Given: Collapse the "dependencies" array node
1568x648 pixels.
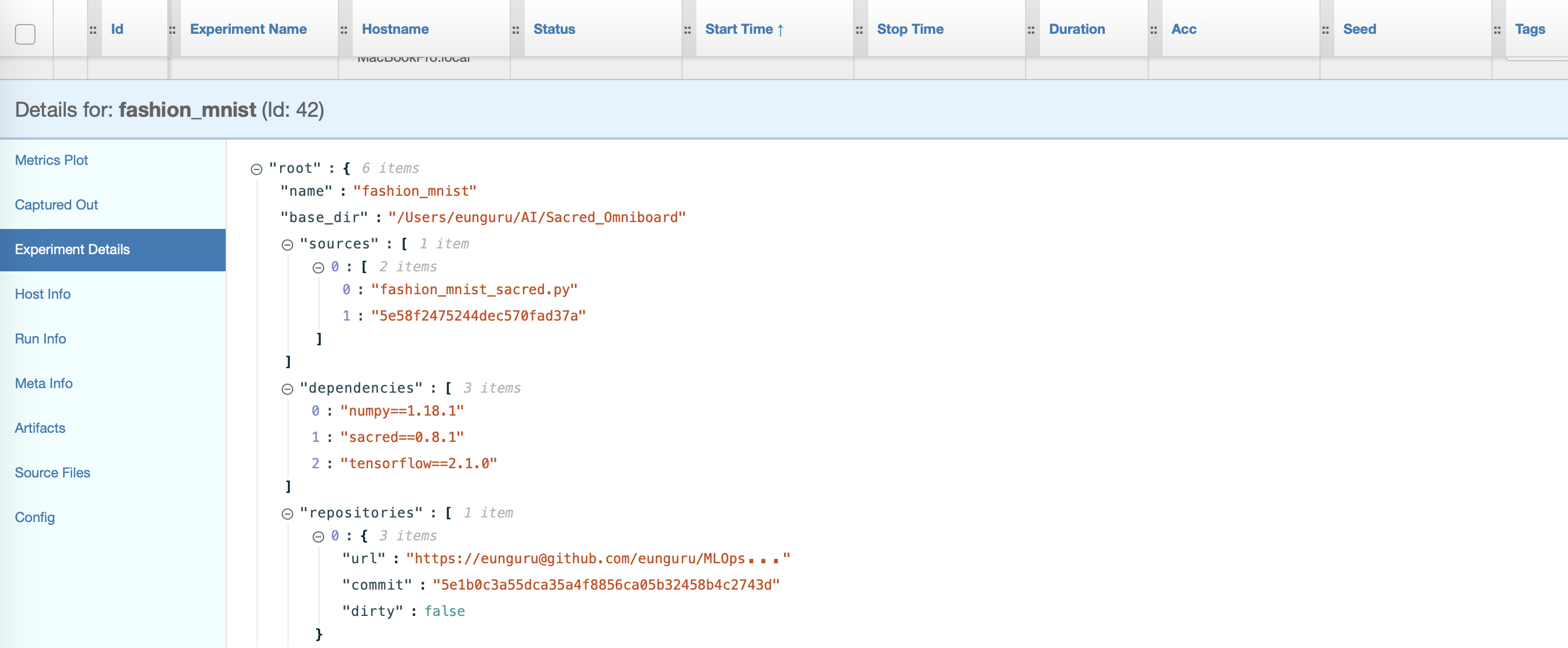Looking at the screenshot, I should coord(287,389).
